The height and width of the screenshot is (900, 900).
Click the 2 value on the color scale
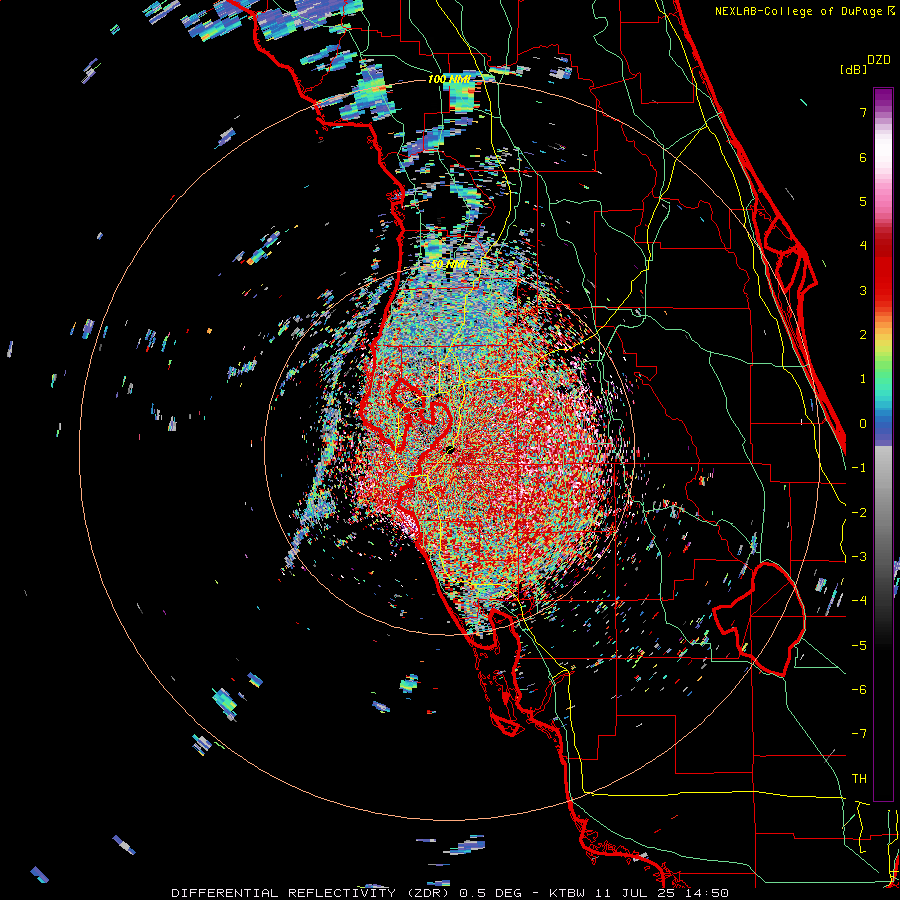tap(863, 335)
